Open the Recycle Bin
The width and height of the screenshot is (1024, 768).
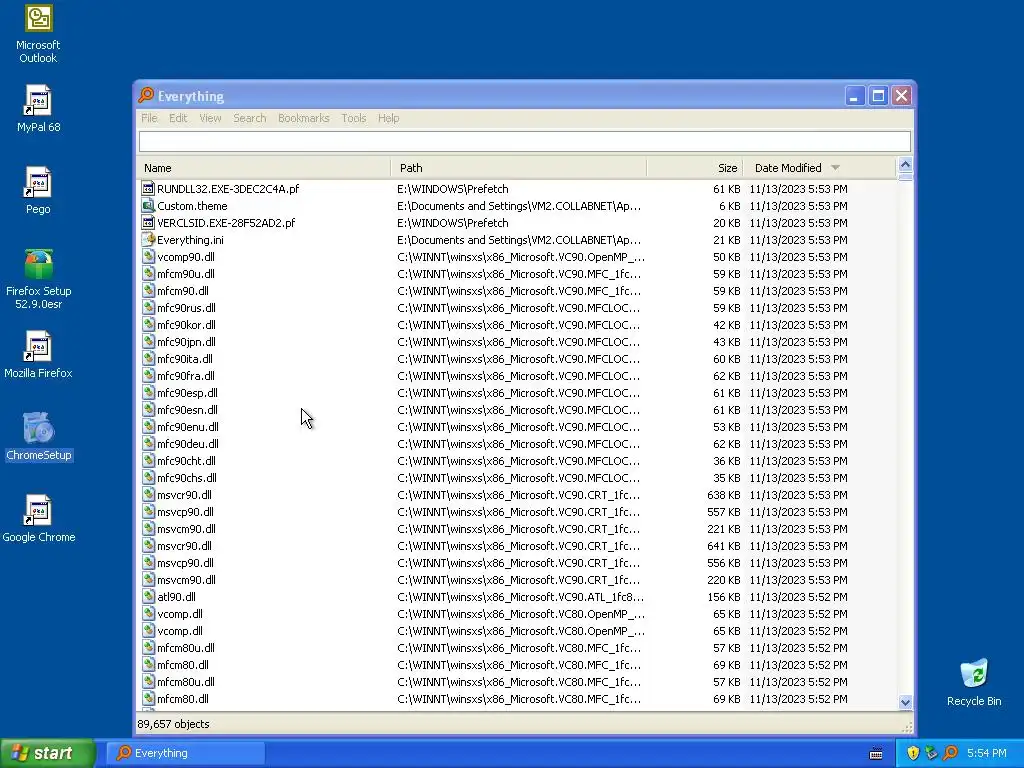(x=974, y=682)
